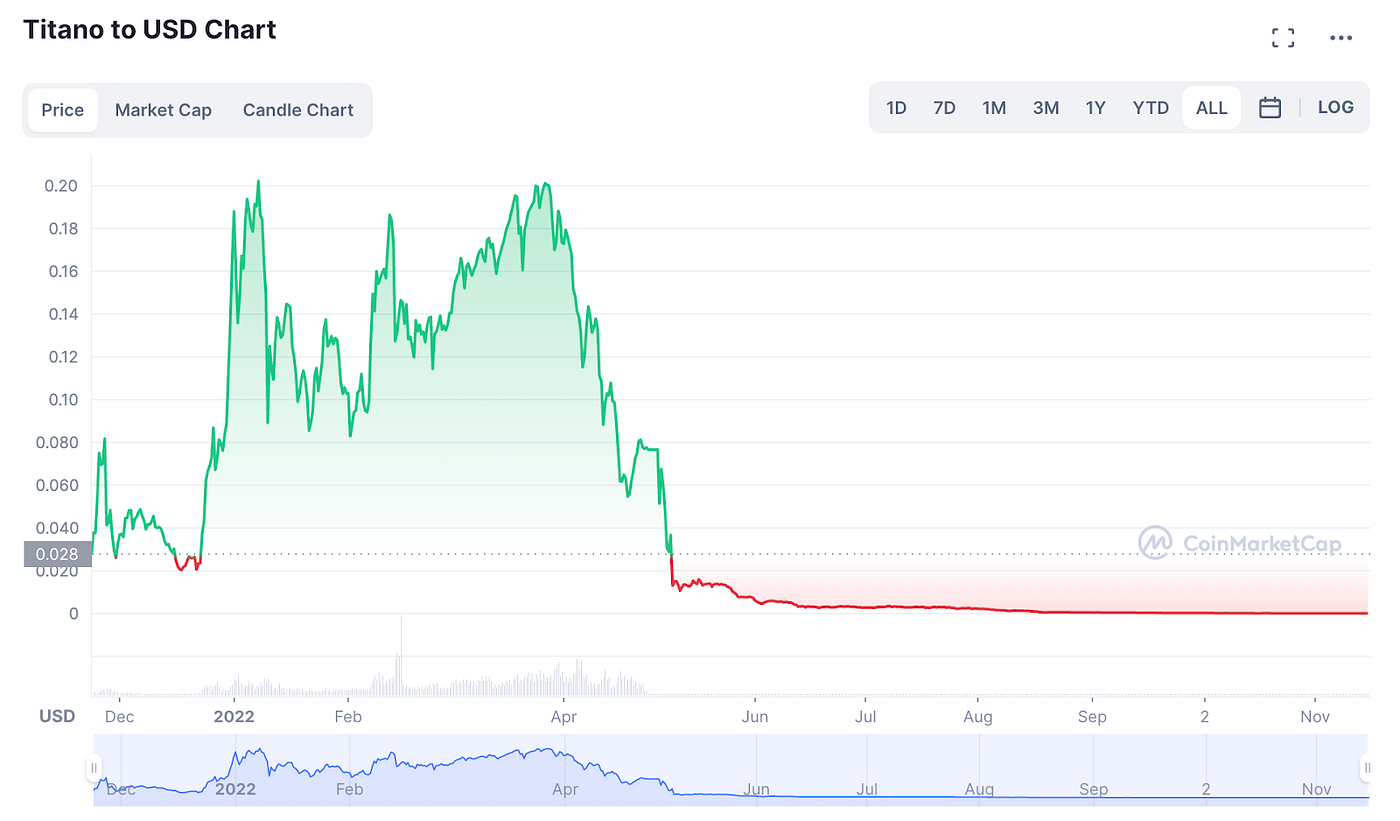The width and height of the screenshot is (1400, 821).
Task: Open the chart options three-dot menu
Action: coord(1341,37)
